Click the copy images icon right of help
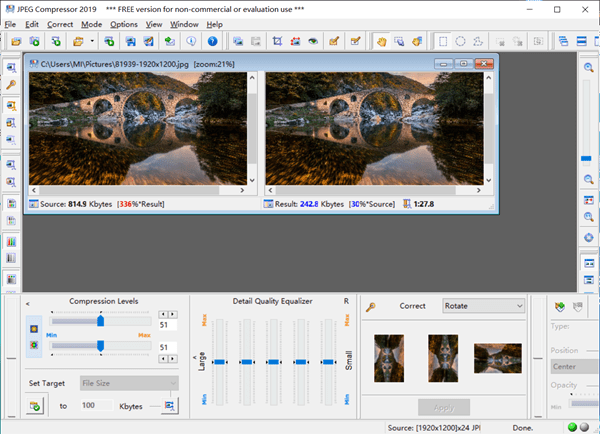 (x=238, y=41)
